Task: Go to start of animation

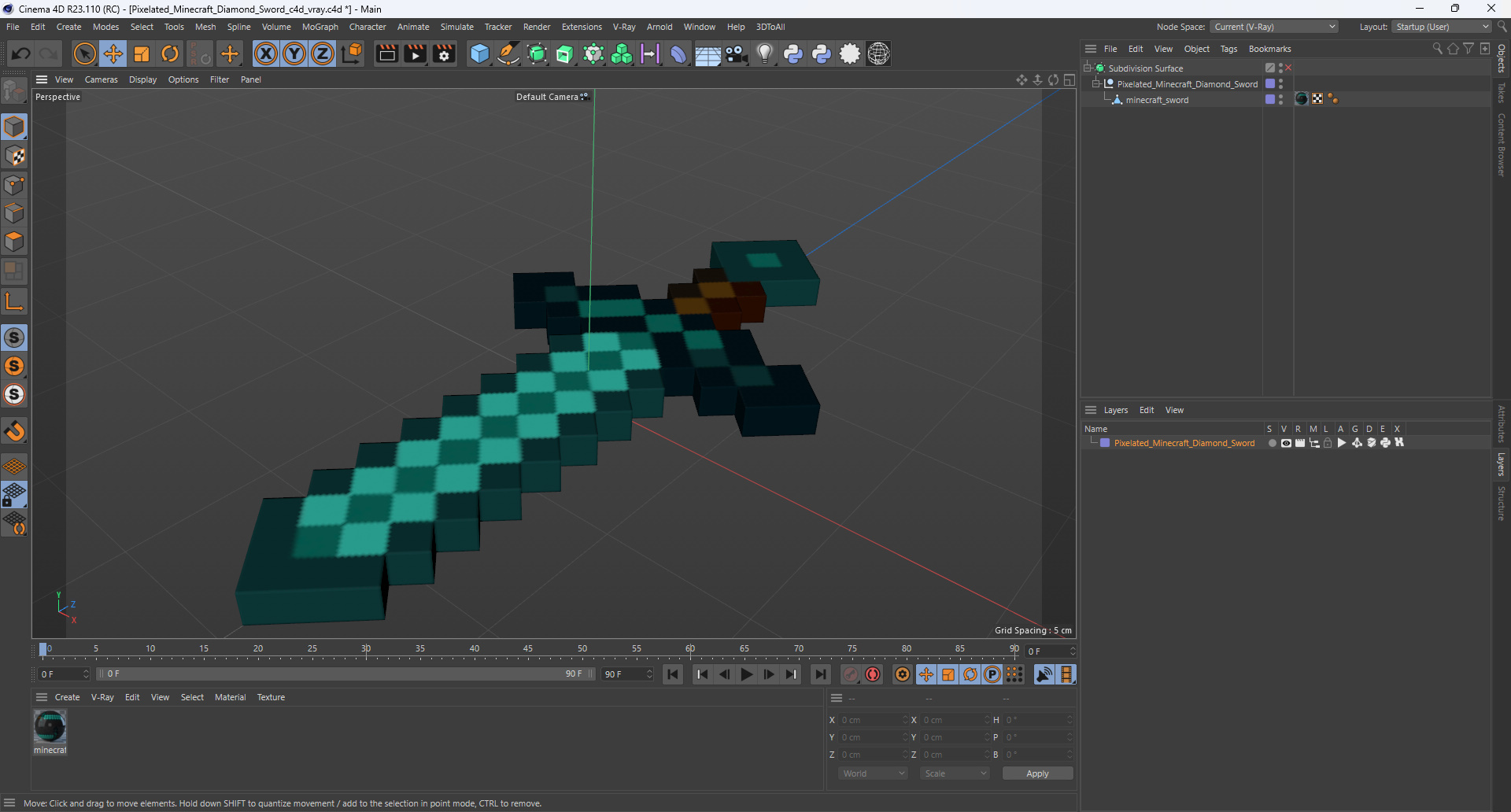Action: coord(673,674)
